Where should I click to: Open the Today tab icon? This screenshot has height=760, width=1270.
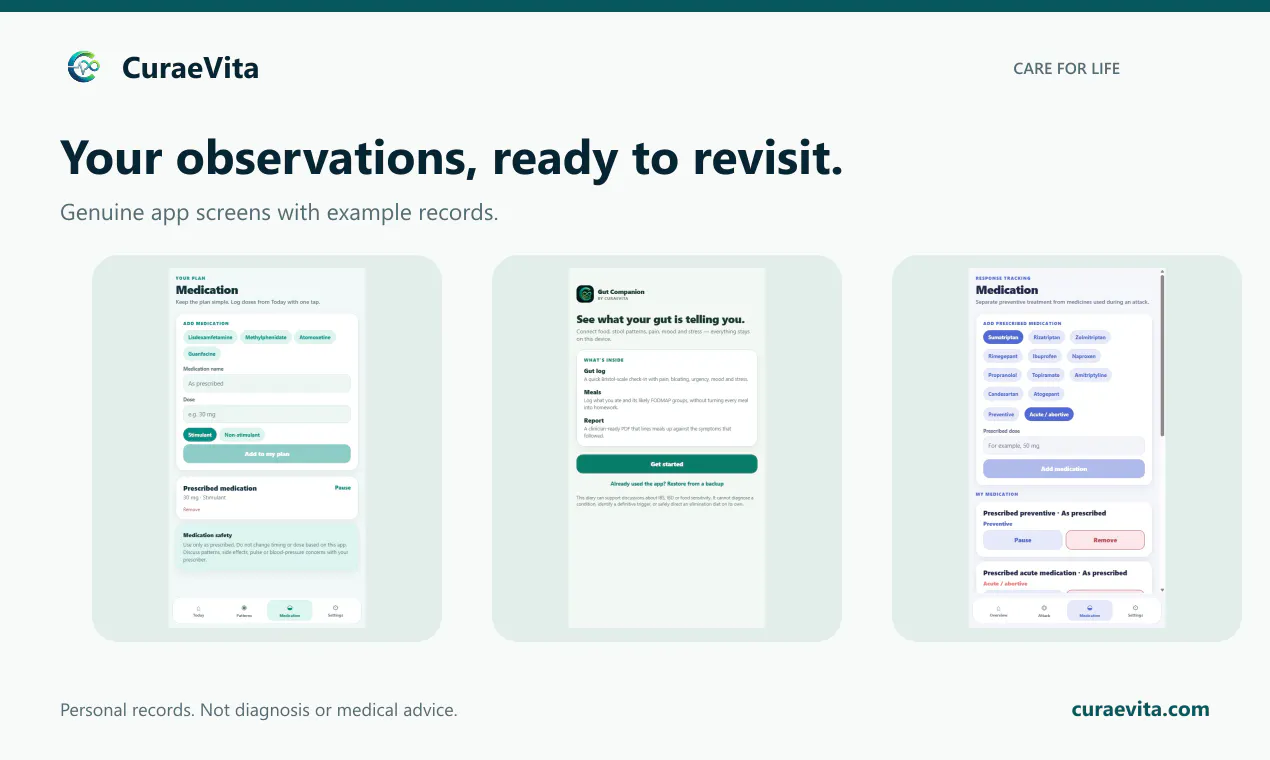pos(198,608)
